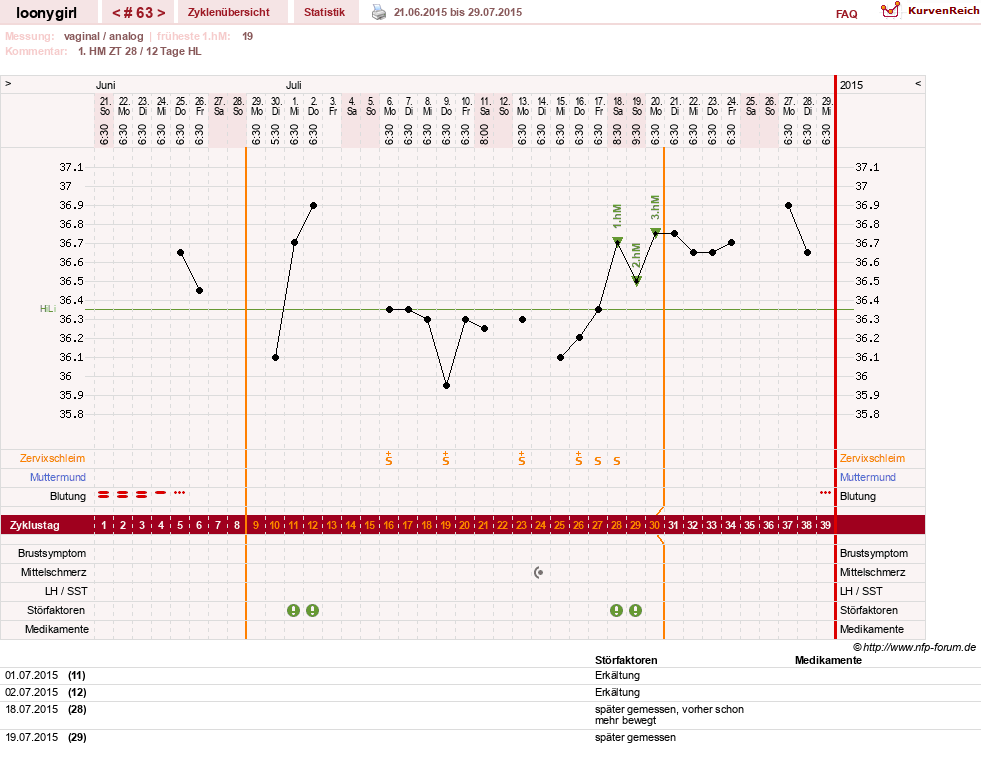Click the S cervical mucus symbol on day 27

tap(597, 461)
